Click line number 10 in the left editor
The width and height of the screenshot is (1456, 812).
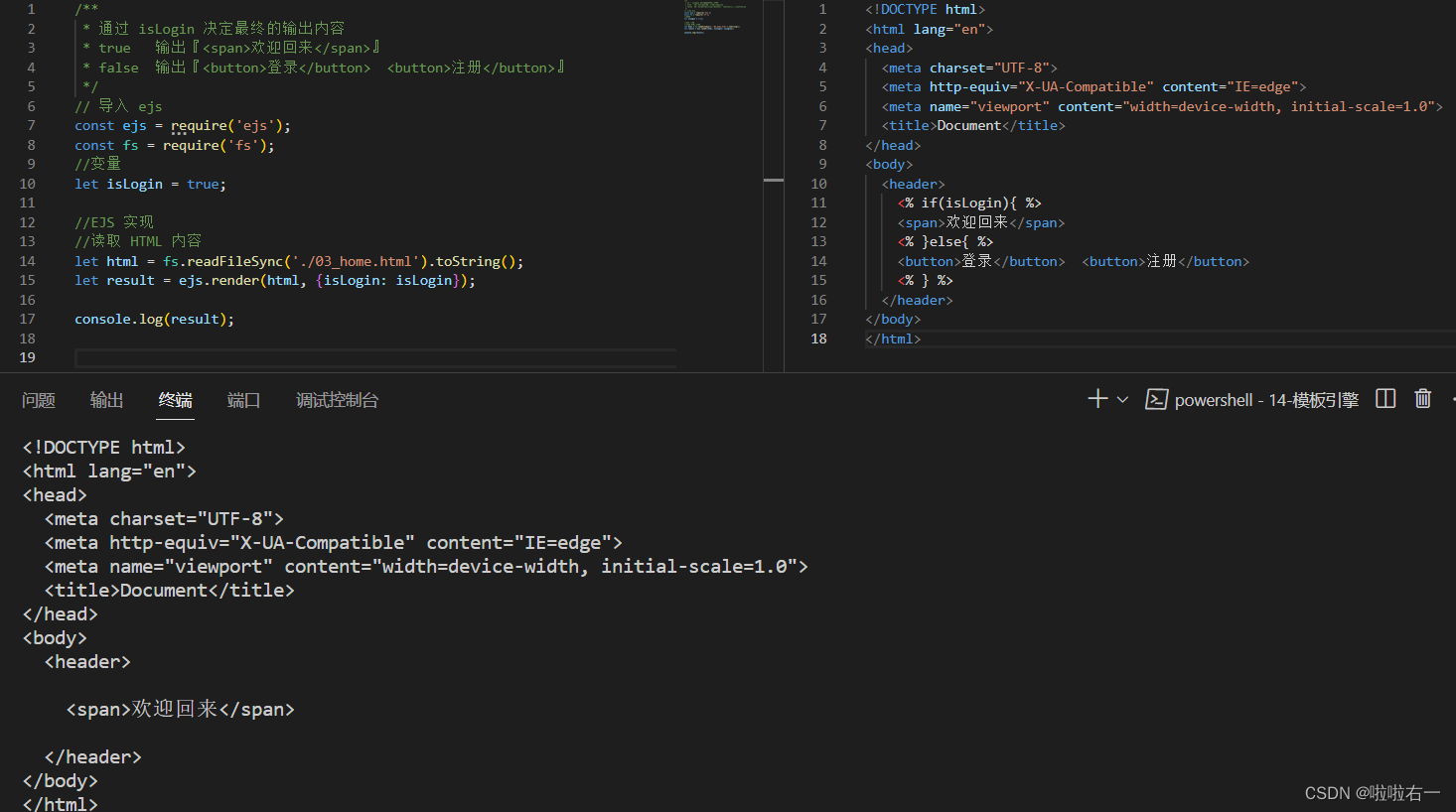click(x=28, y=184)
